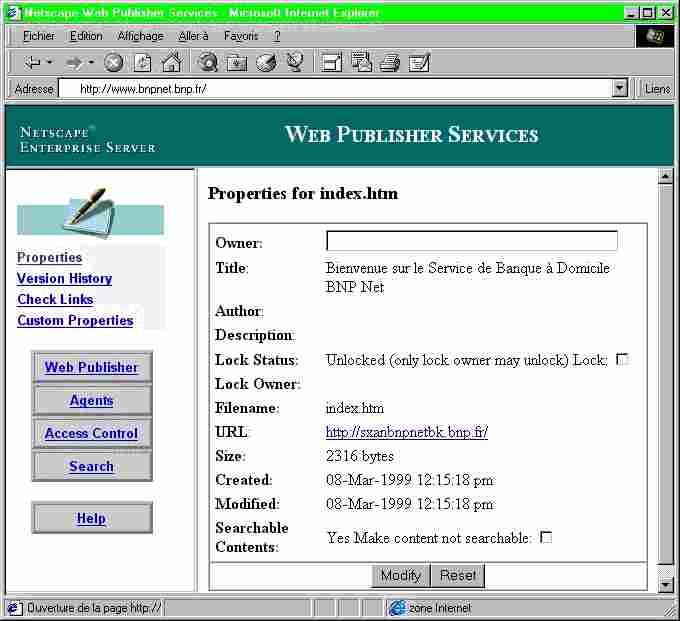Click the 2316 bytes size value
680x621 pixels.
[x=360, y=456]
